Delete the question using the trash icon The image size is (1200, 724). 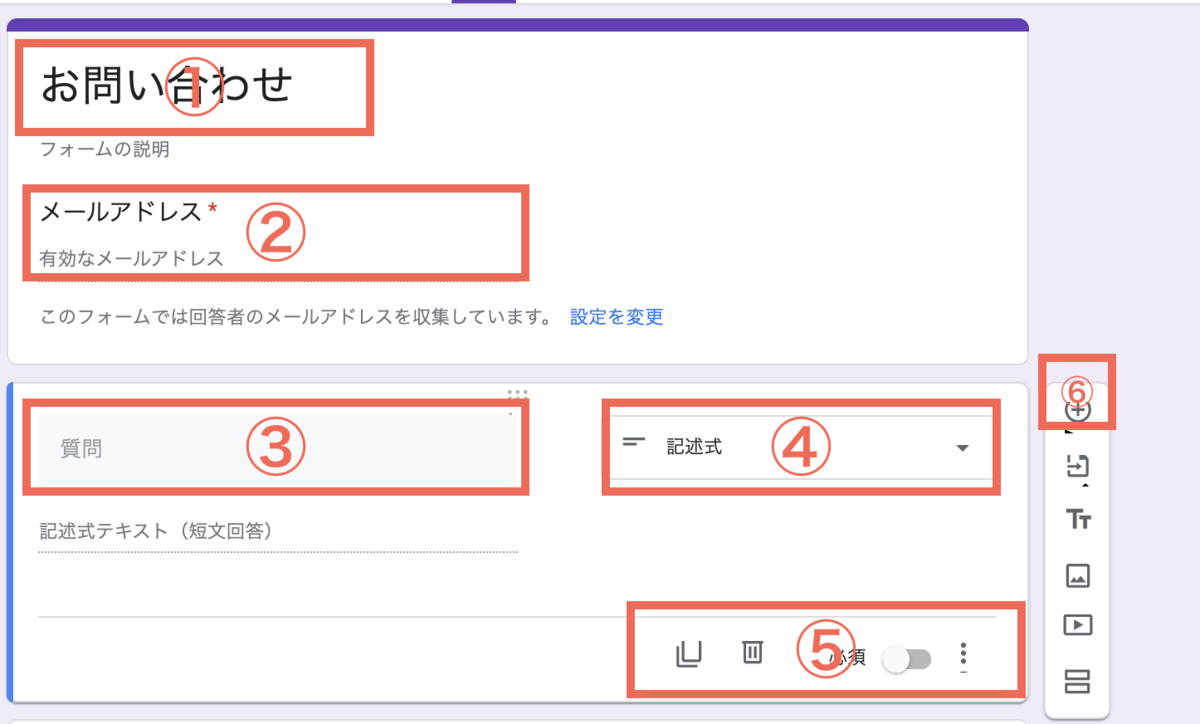(x=753, y=653)
